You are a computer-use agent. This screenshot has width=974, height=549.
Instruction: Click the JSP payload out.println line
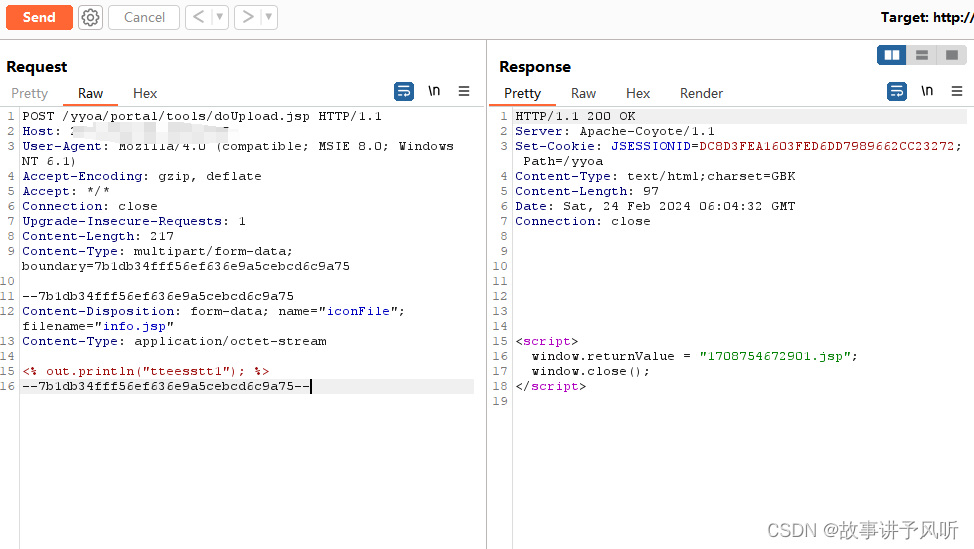coord(146,371)
